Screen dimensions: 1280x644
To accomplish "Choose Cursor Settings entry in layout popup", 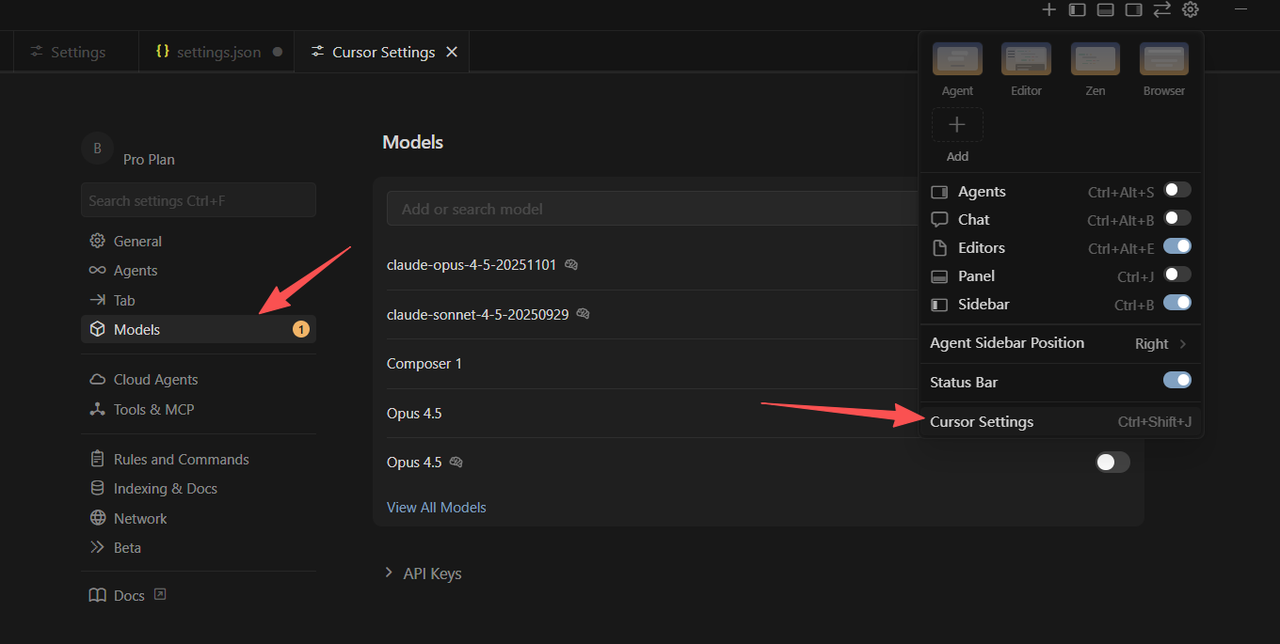I will tap(1061, 422).
